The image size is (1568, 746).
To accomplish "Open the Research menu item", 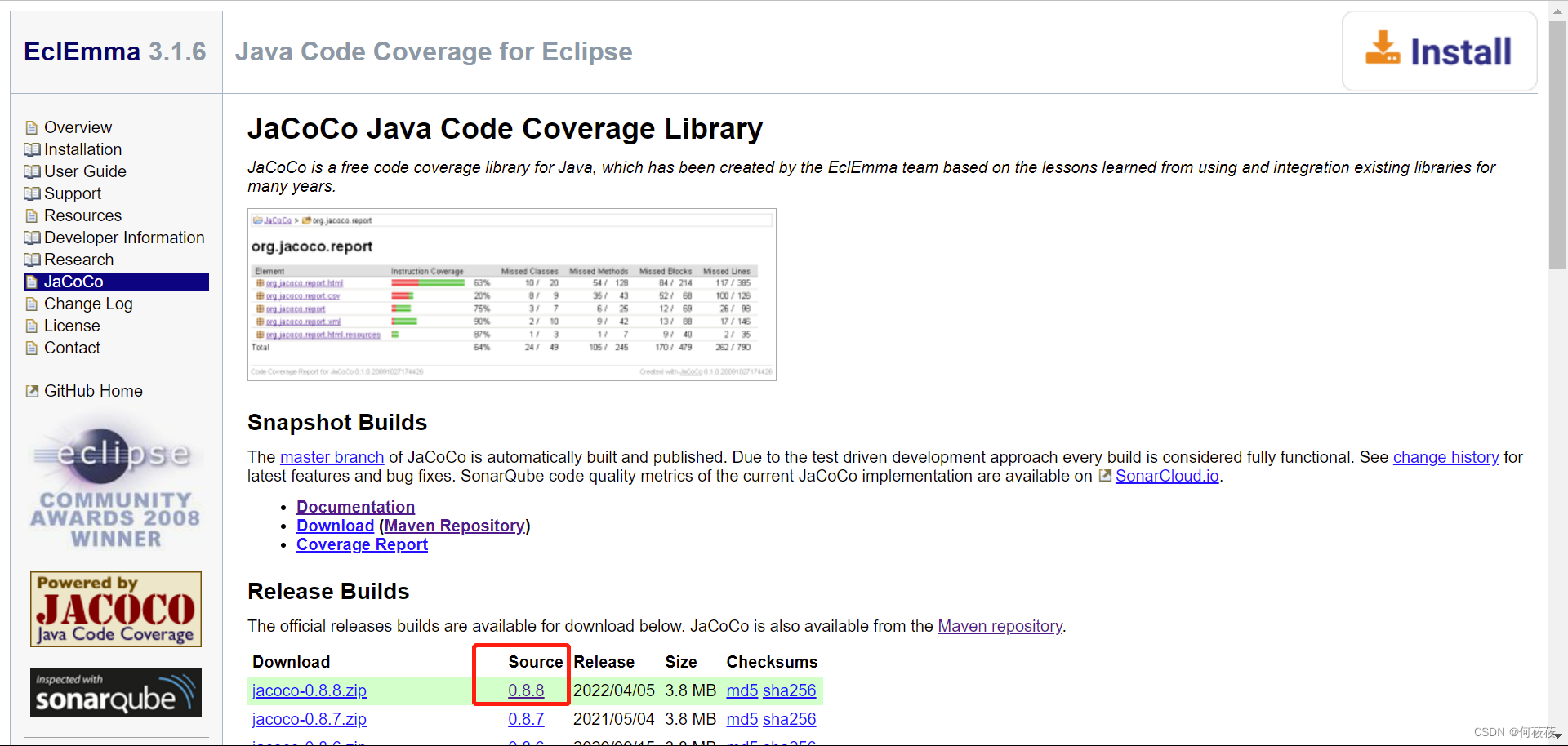I will pos(78,260).
